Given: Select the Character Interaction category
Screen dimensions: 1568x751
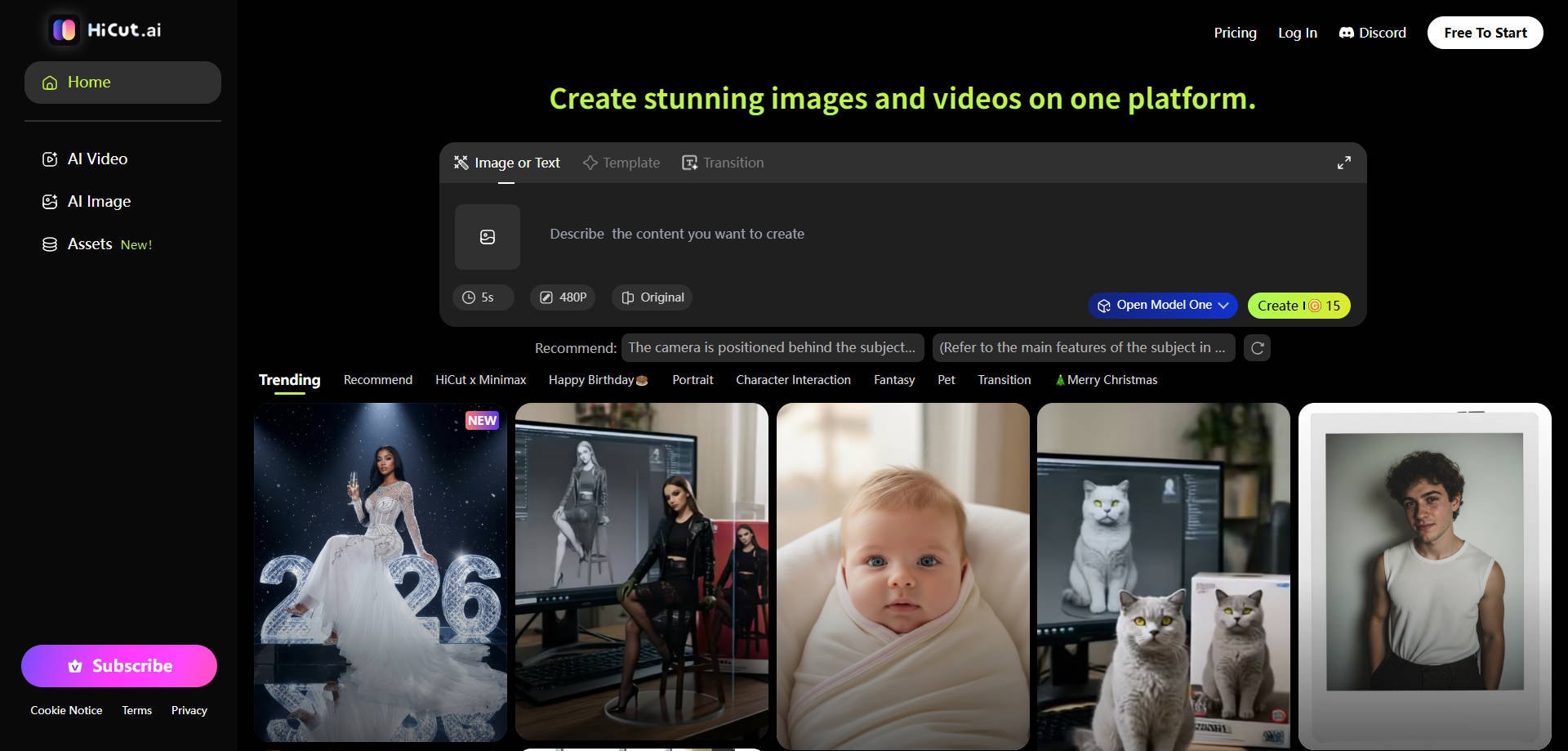Looking at the screenshot, I should point(793,380).
